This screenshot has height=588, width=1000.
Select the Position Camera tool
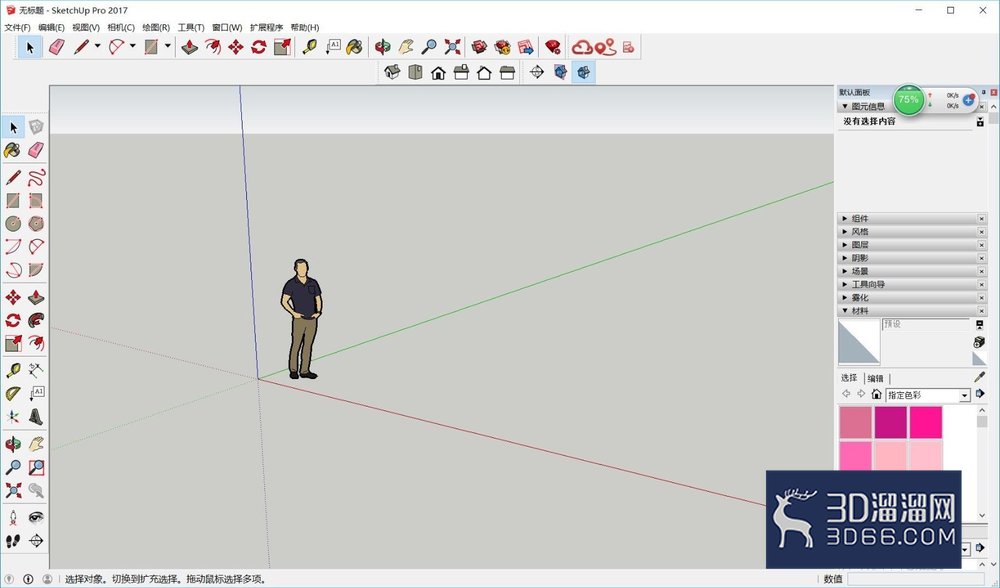(x=13, y=517)
